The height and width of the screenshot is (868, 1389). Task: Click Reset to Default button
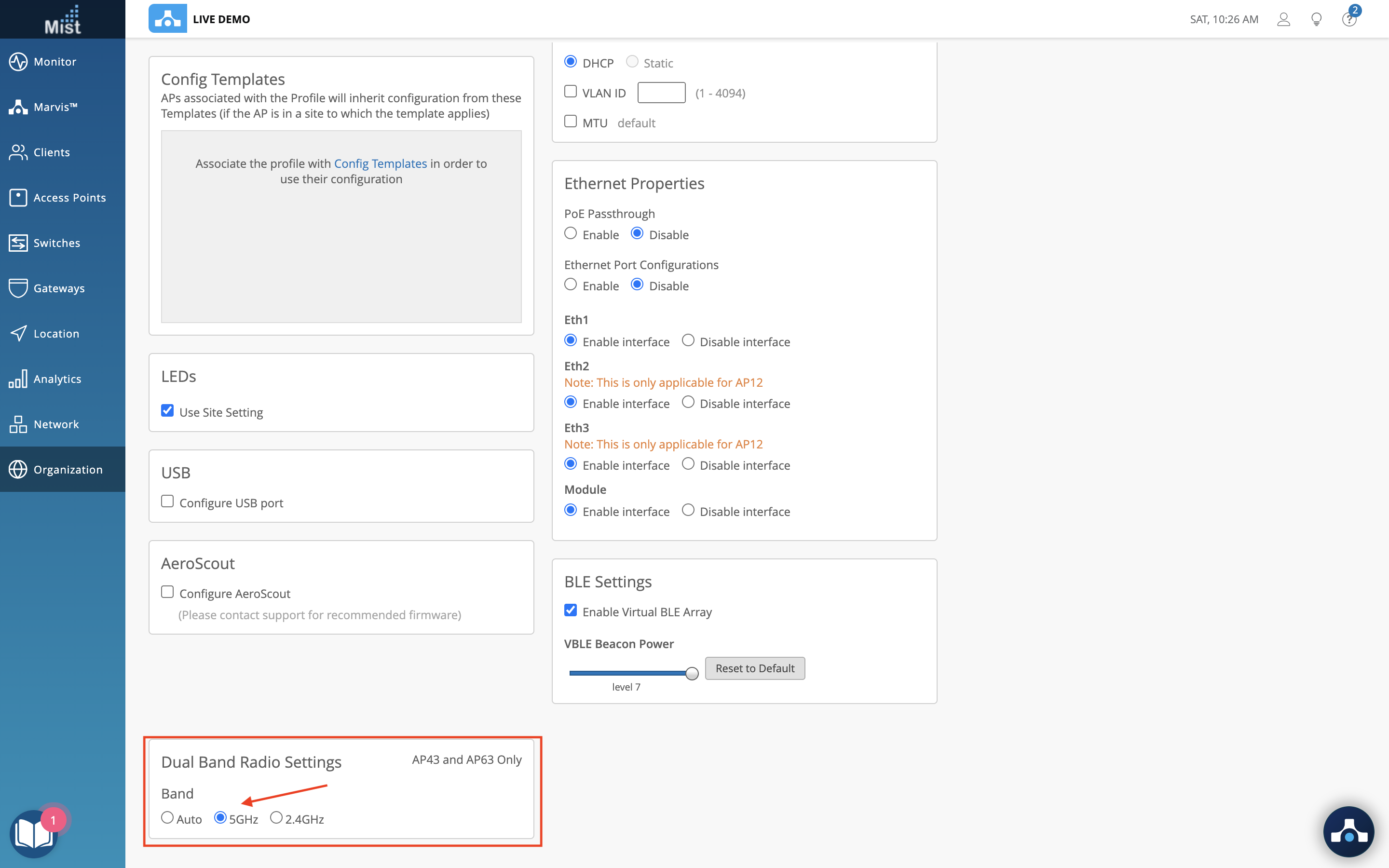click(755, 668)
